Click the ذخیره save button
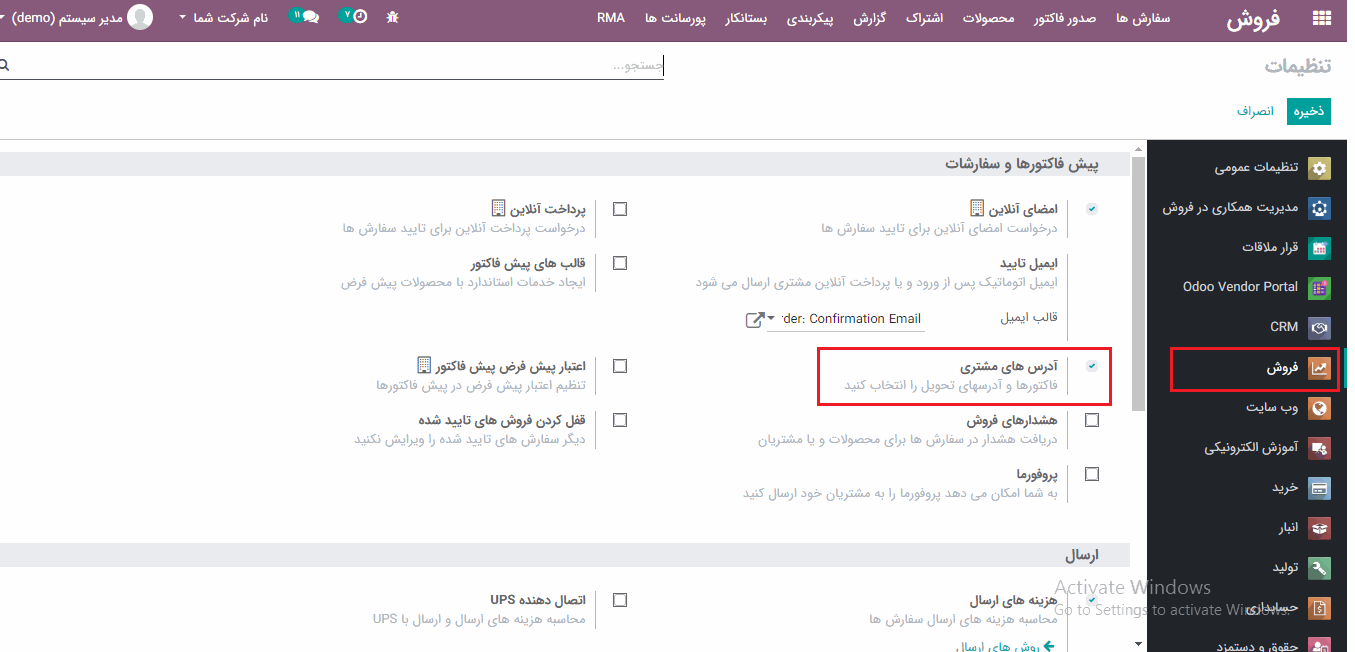 [x=1309, y=111]
